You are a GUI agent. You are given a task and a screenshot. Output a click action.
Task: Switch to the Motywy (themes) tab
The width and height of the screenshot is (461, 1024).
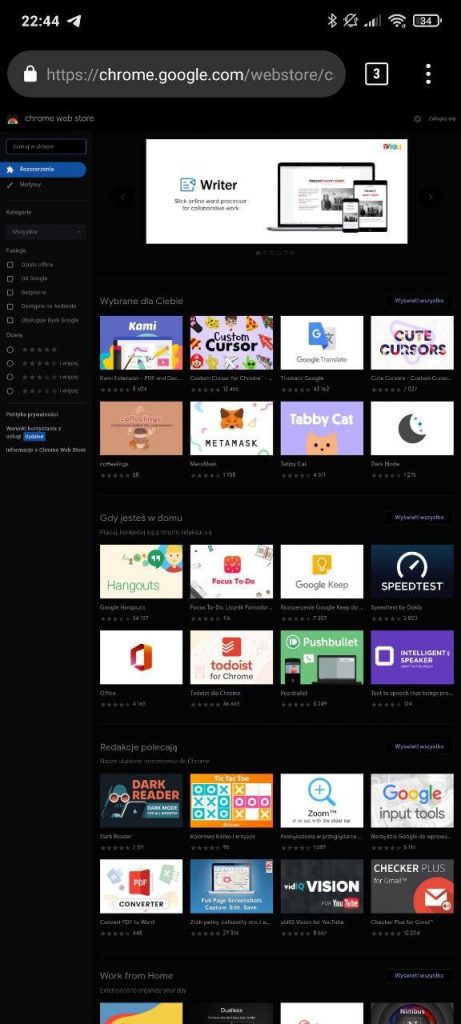pyautogui.click(x=30, y=185)
